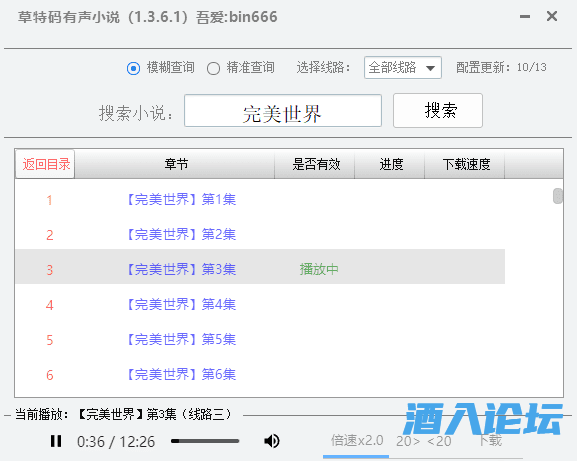
Task: Skip forward 20 seconds
Action: tap(408, 441)
